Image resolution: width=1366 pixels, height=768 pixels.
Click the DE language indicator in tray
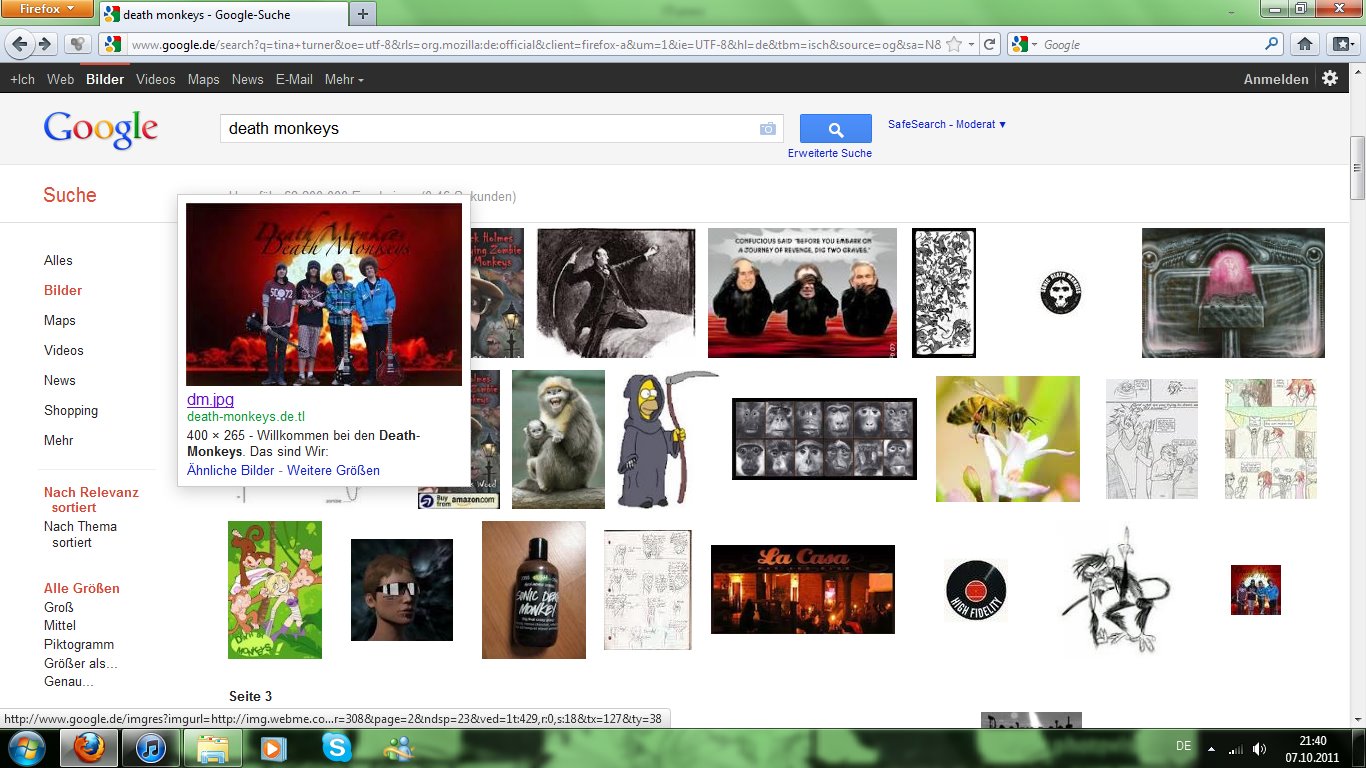pos(1184,746)
